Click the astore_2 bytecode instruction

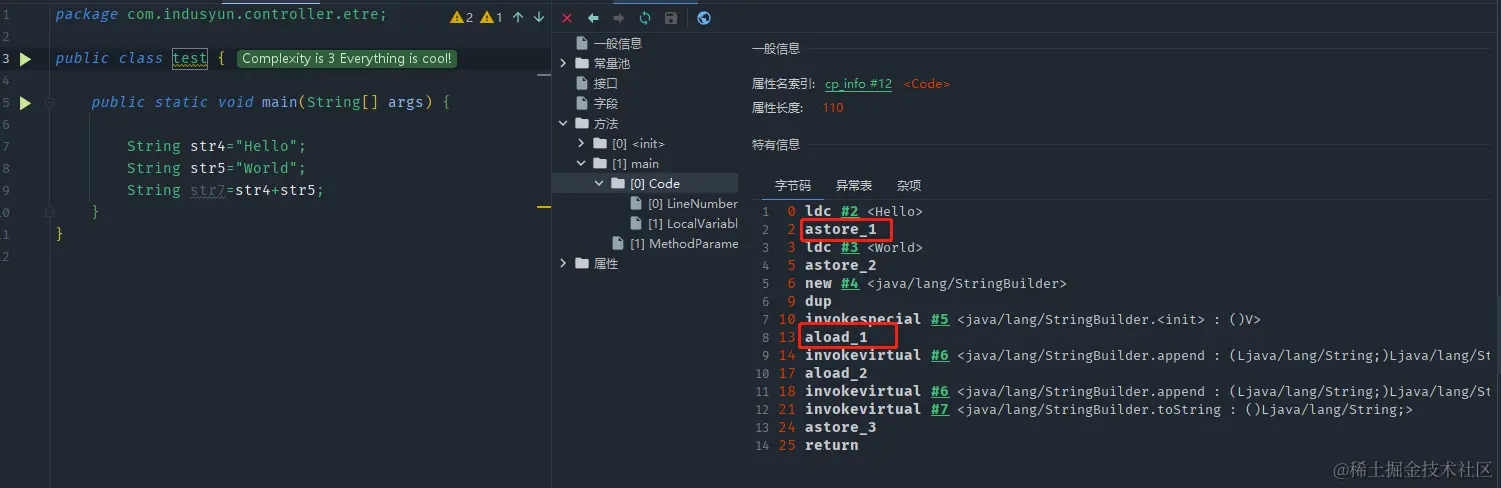point(840,266)
